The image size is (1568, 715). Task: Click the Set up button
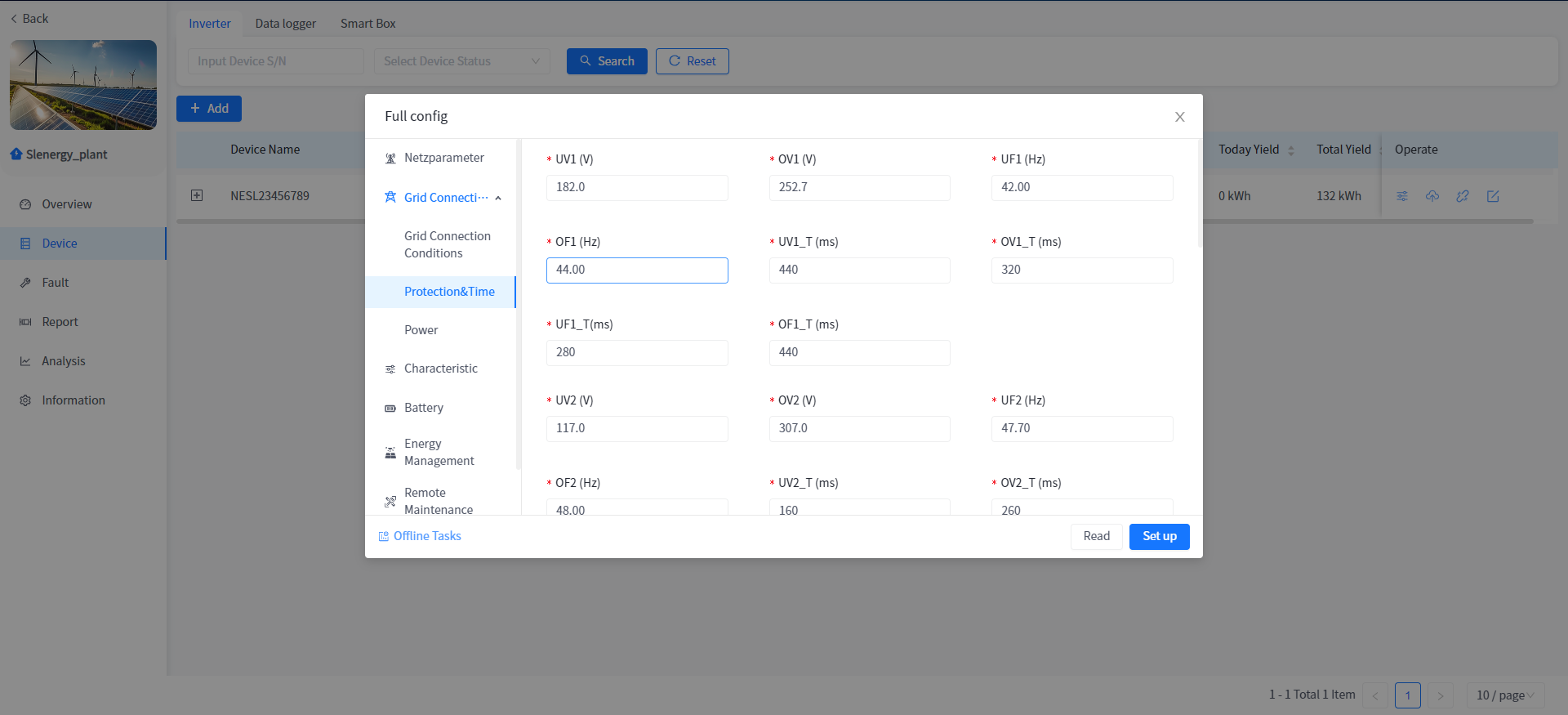coord(1159,537)
